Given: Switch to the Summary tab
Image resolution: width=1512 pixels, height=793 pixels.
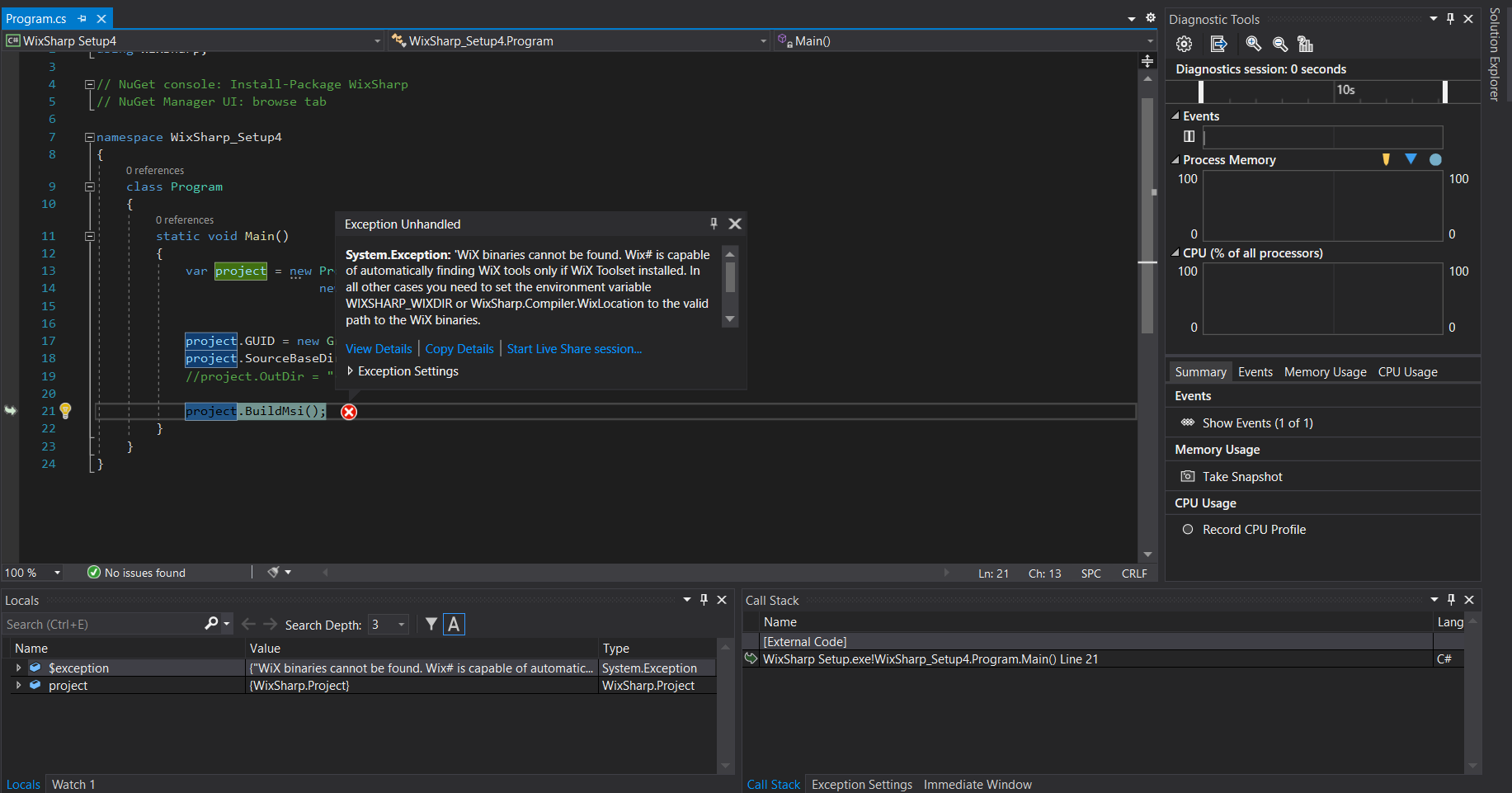Looking at the screenshot, I should coord(1200,372).
